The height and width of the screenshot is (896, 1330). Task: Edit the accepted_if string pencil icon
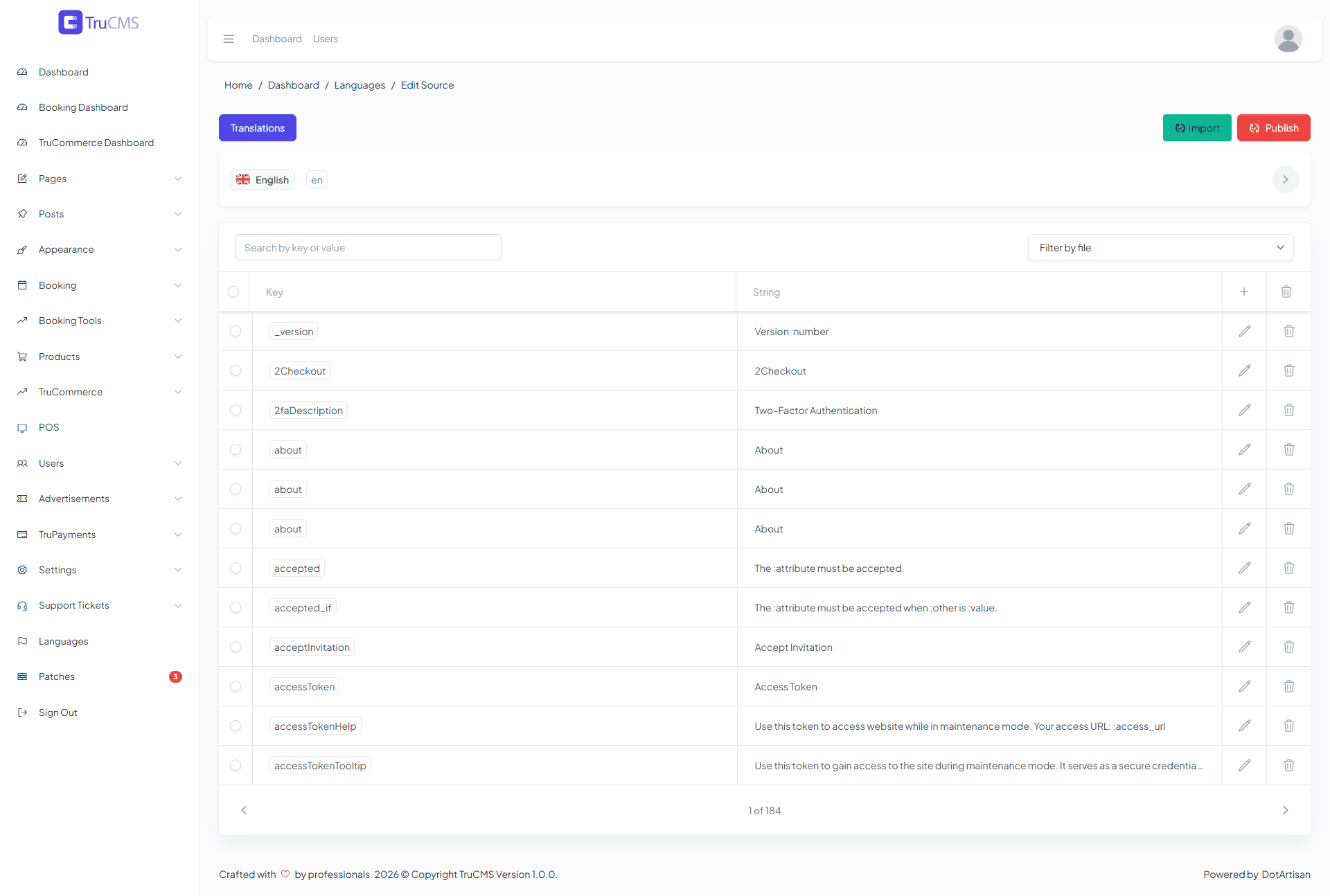[1245, 607]
